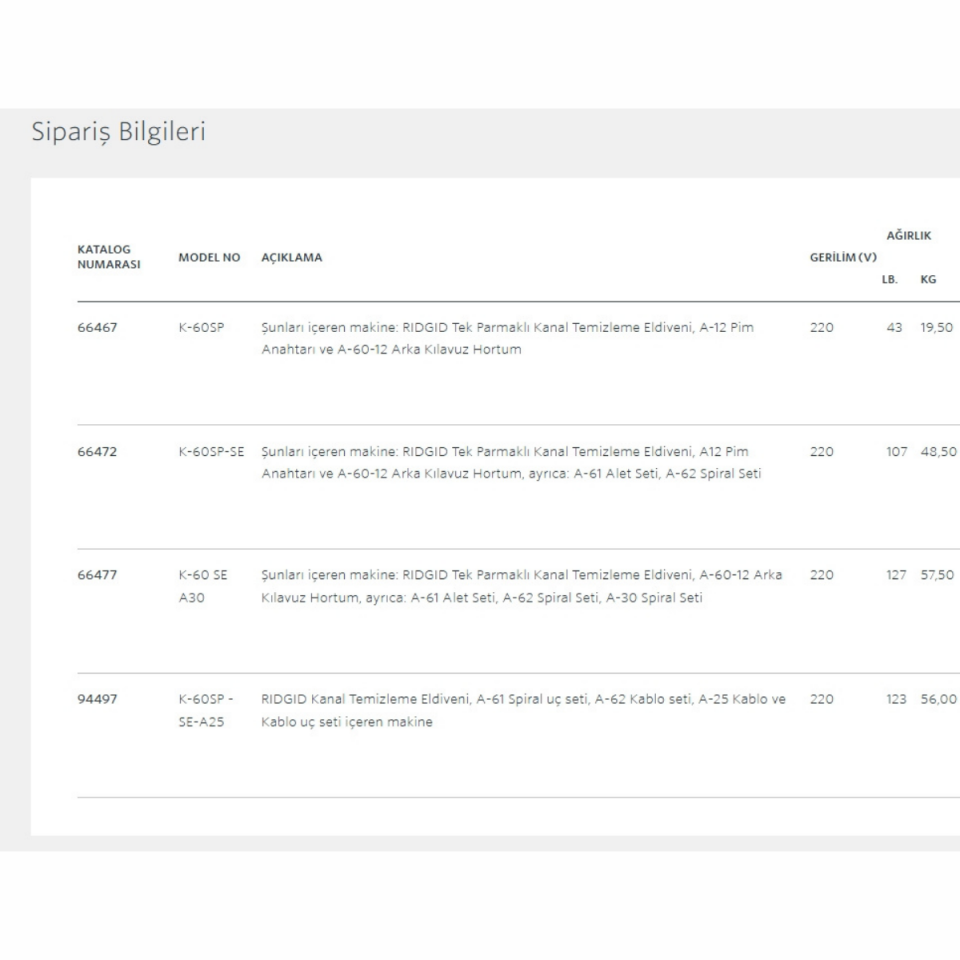Click the AĞIRLIK header label

point(909,236)
